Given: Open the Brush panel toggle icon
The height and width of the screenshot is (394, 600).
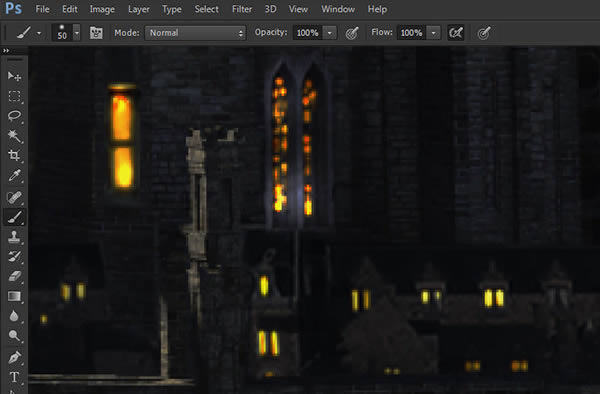Looking at the screenshot, I should point(96,33).
